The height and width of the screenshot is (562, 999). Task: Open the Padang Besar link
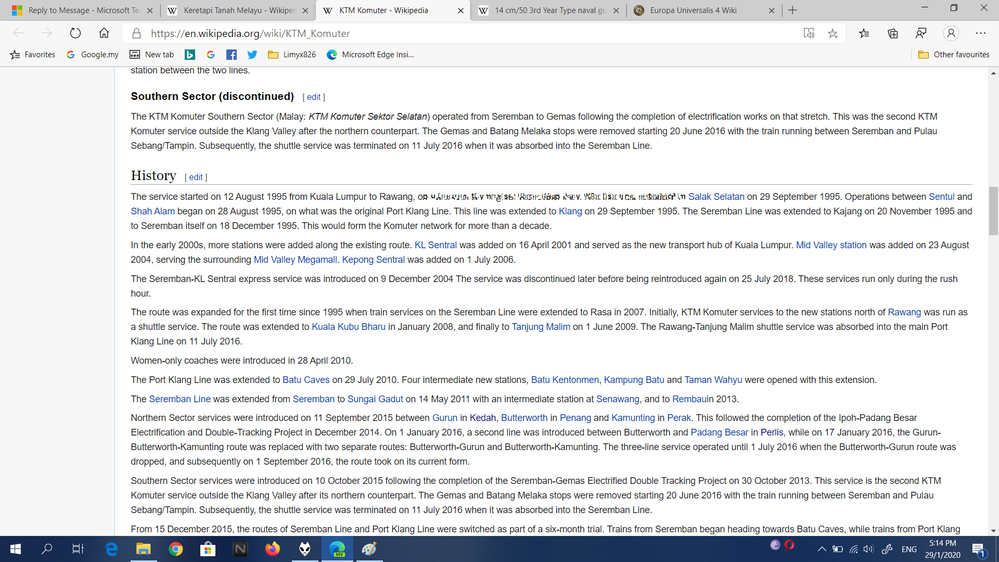coord(719,433)
